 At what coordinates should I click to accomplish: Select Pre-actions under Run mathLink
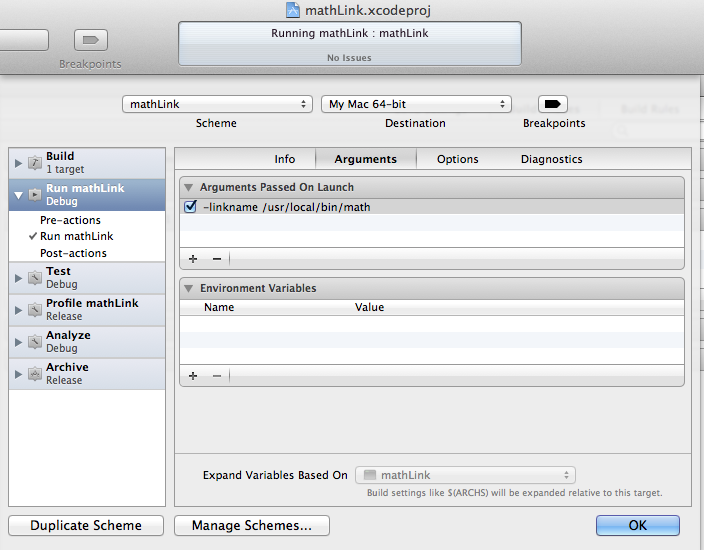click(70, 220)
